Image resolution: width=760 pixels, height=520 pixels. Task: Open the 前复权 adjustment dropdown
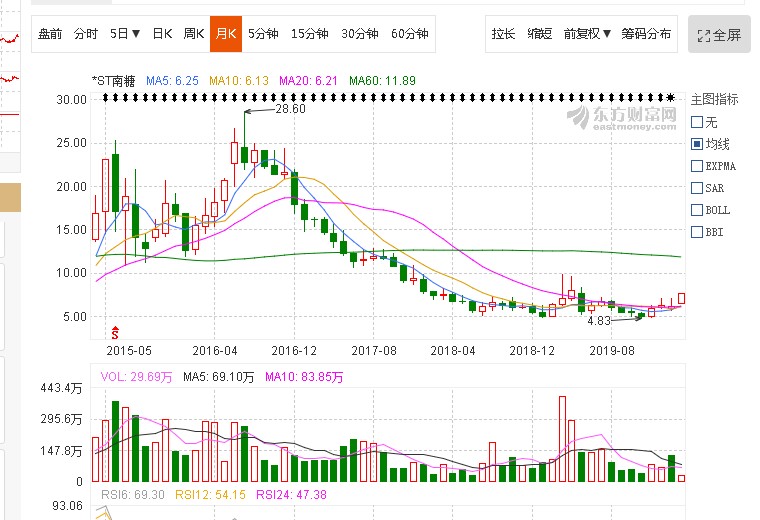click(587, 34)
